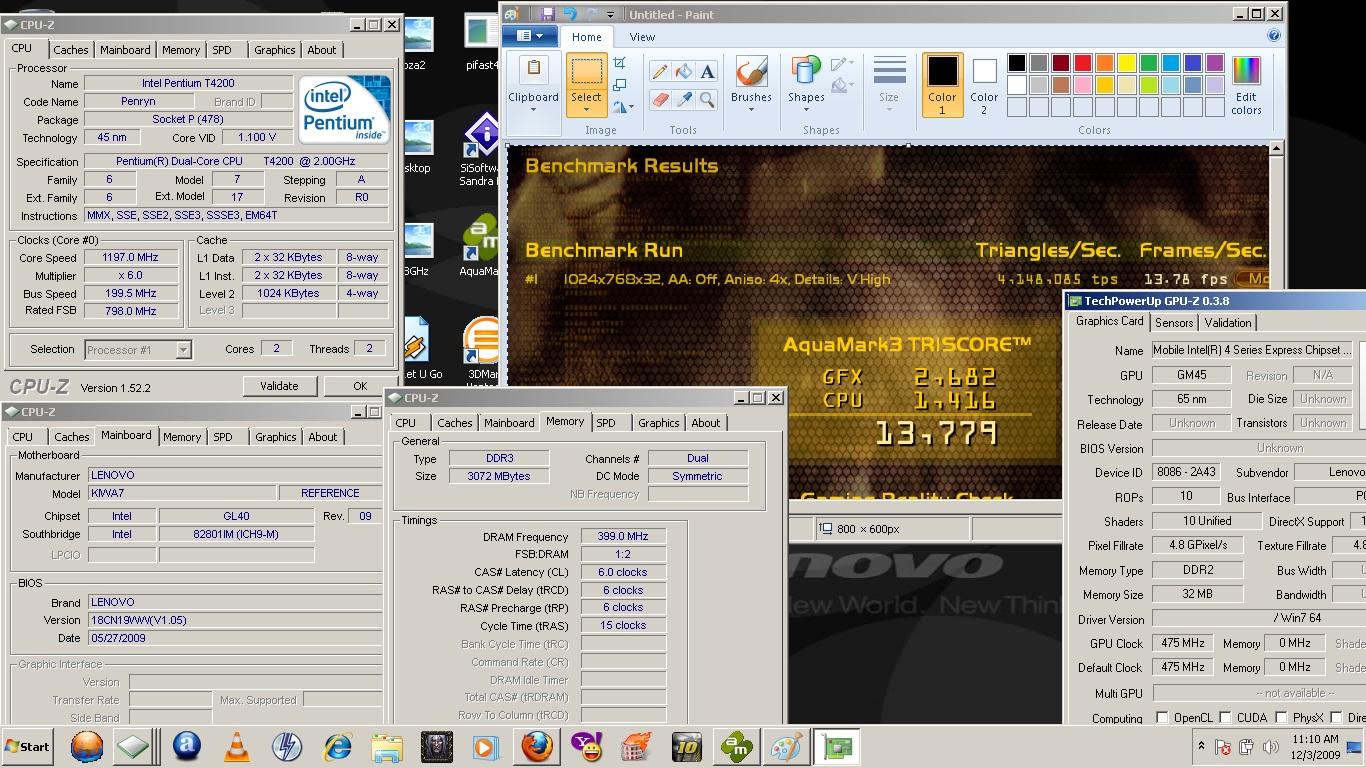
Task: Choose the Magnifier tool in Paint
Action: (707, 99)
